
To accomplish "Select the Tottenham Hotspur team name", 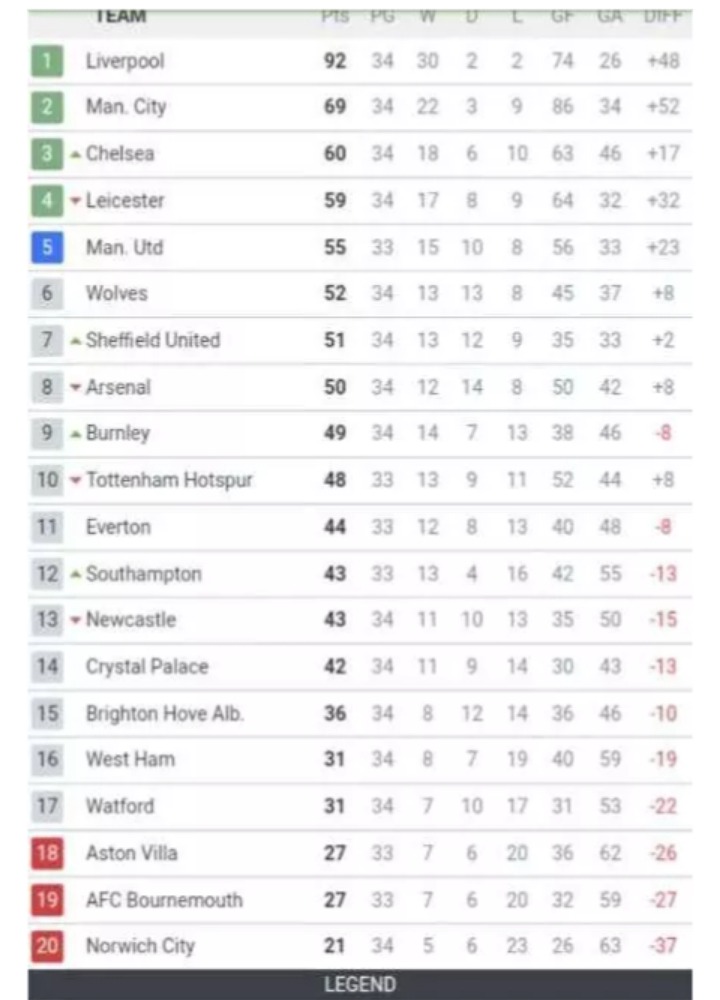I will [169, 480].
